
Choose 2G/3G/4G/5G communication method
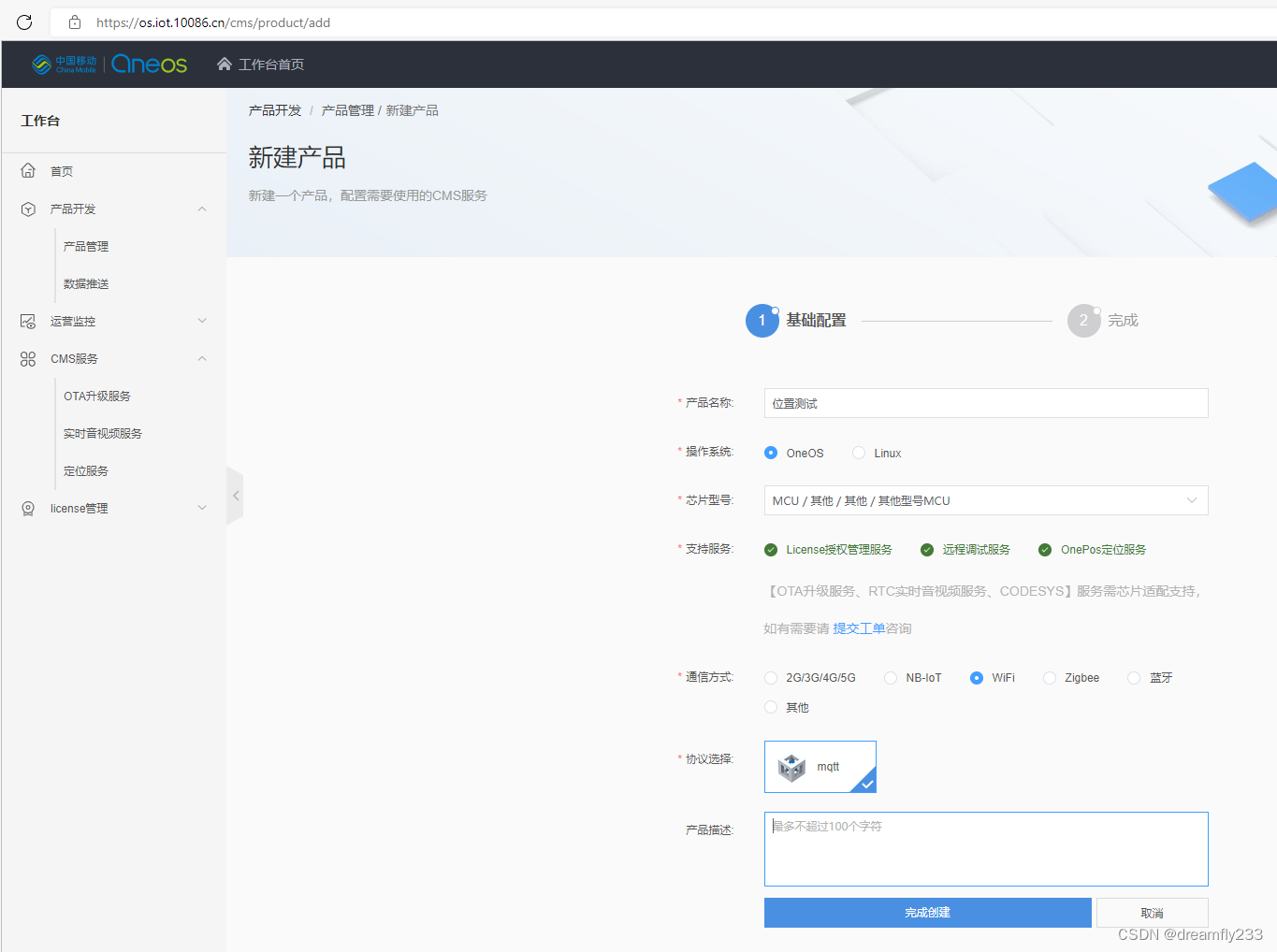[x=771, y=678]
